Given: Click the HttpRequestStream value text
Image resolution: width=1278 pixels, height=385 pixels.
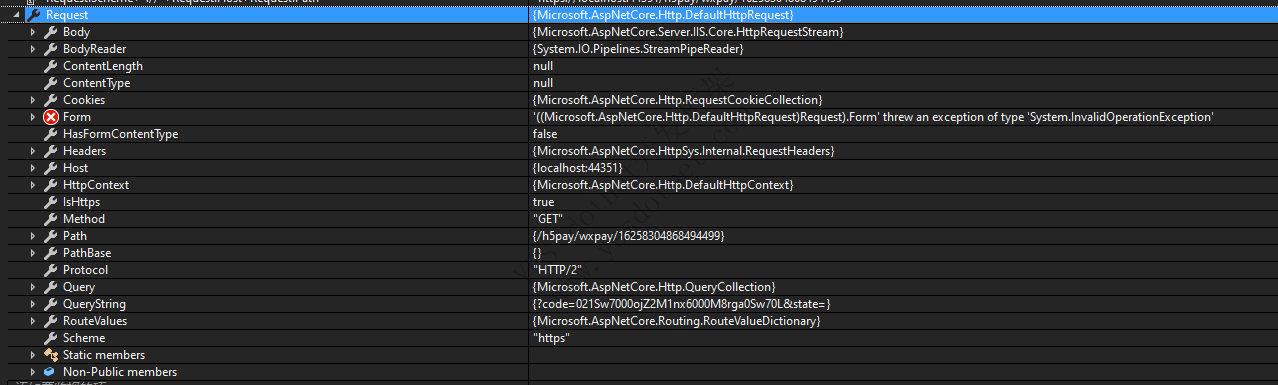Looking at the screenshot, I should pyautogui.click(x=688, y=32).
